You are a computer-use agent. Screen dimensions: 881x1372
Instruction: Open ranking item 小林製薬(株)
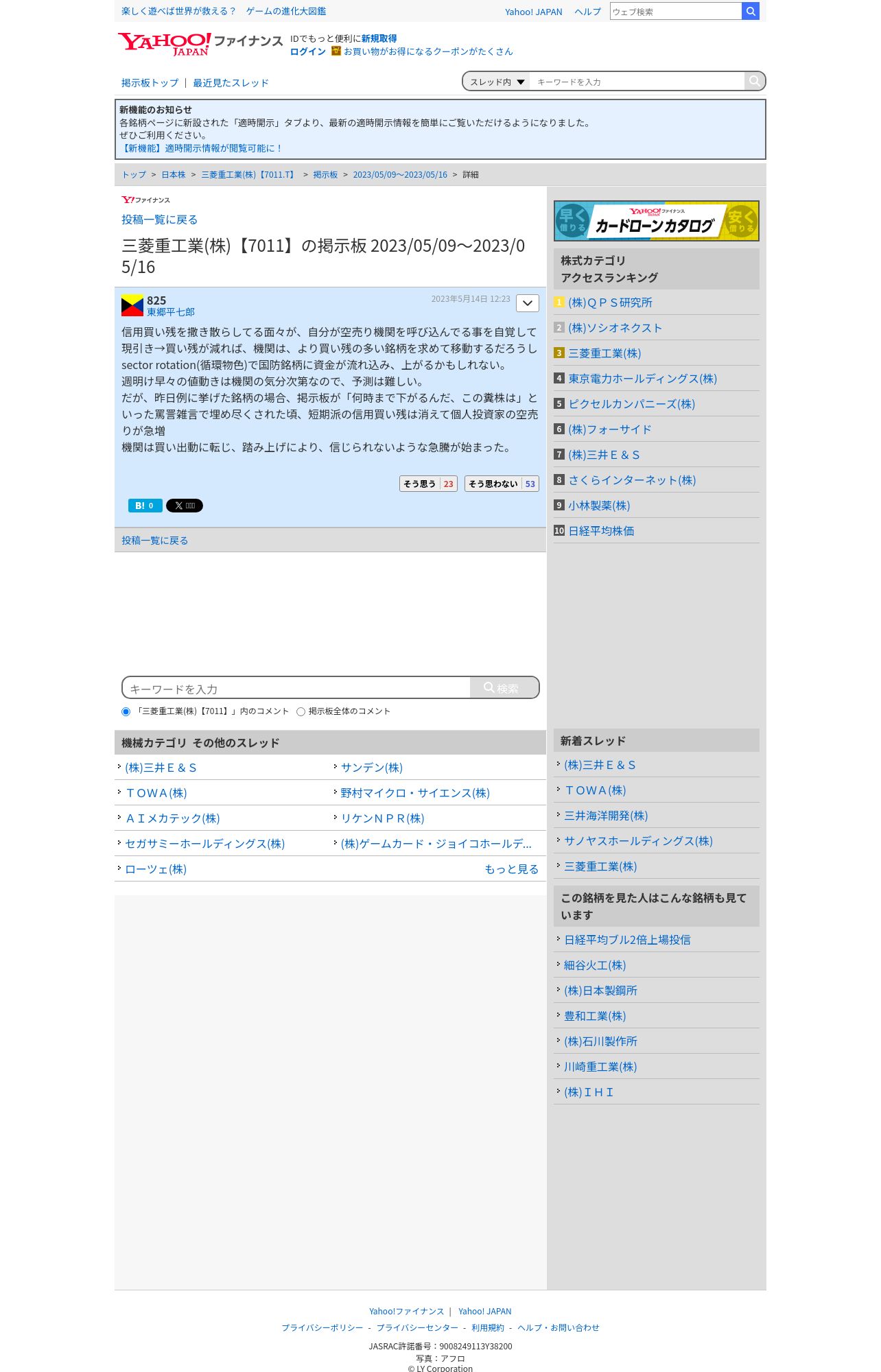tap(599, 506)
